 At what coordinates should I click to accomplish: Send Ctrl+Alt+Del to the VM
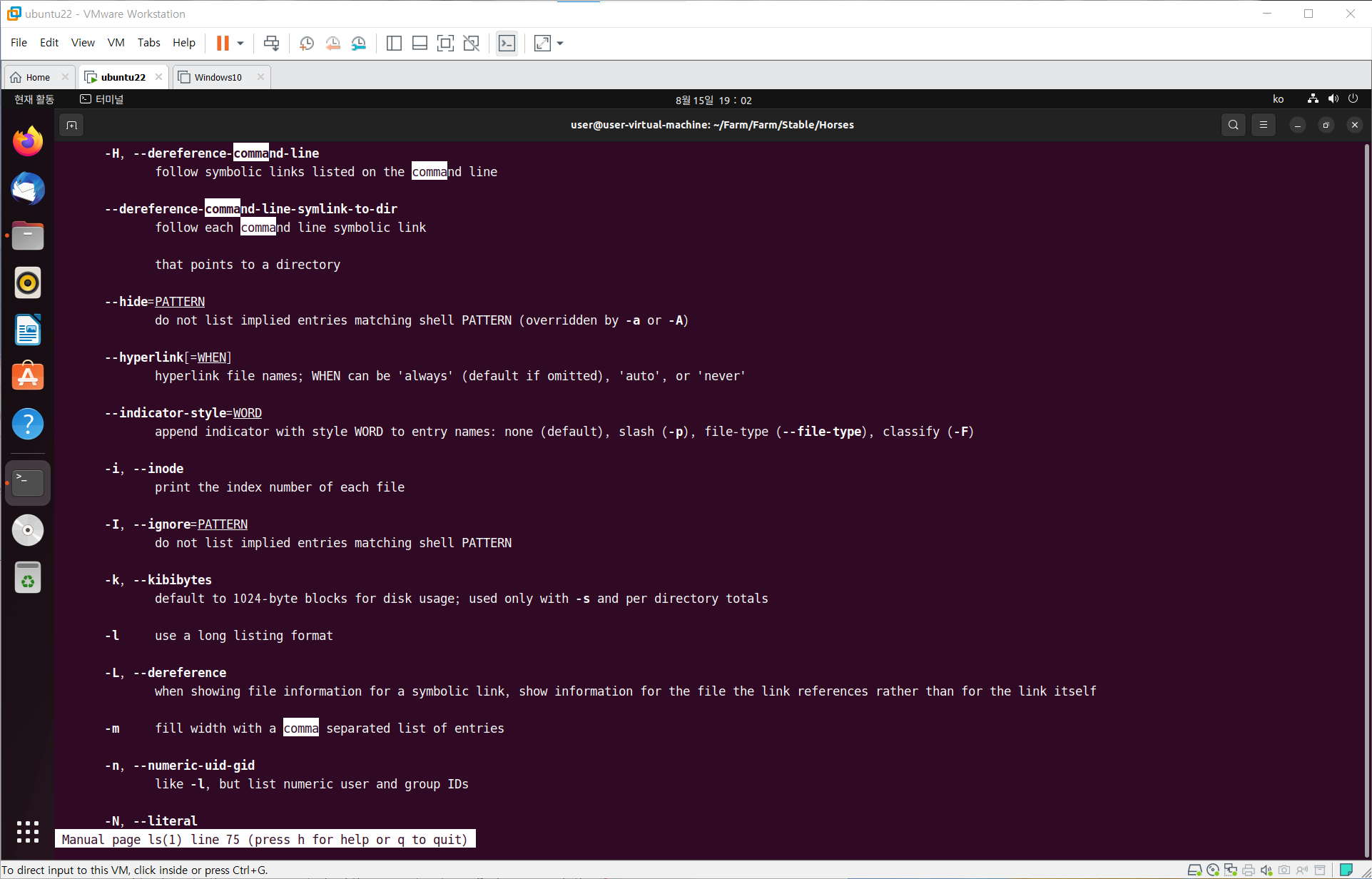[x=271, y=44]
